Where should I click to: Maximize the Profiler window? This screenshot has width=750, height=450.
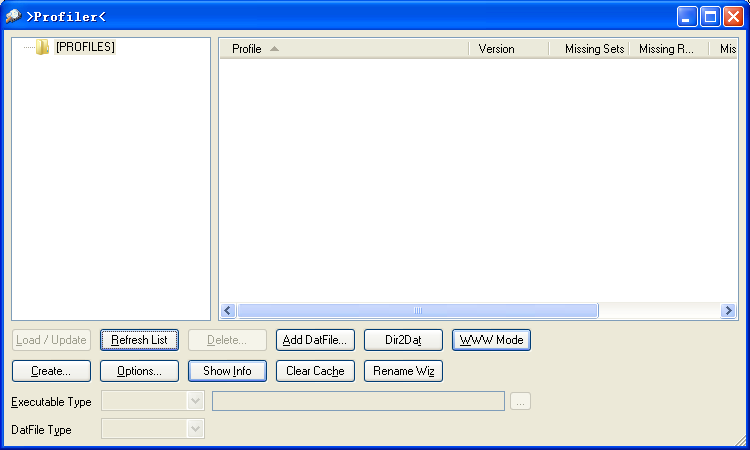pyautogui.click(x=710, y=17)
